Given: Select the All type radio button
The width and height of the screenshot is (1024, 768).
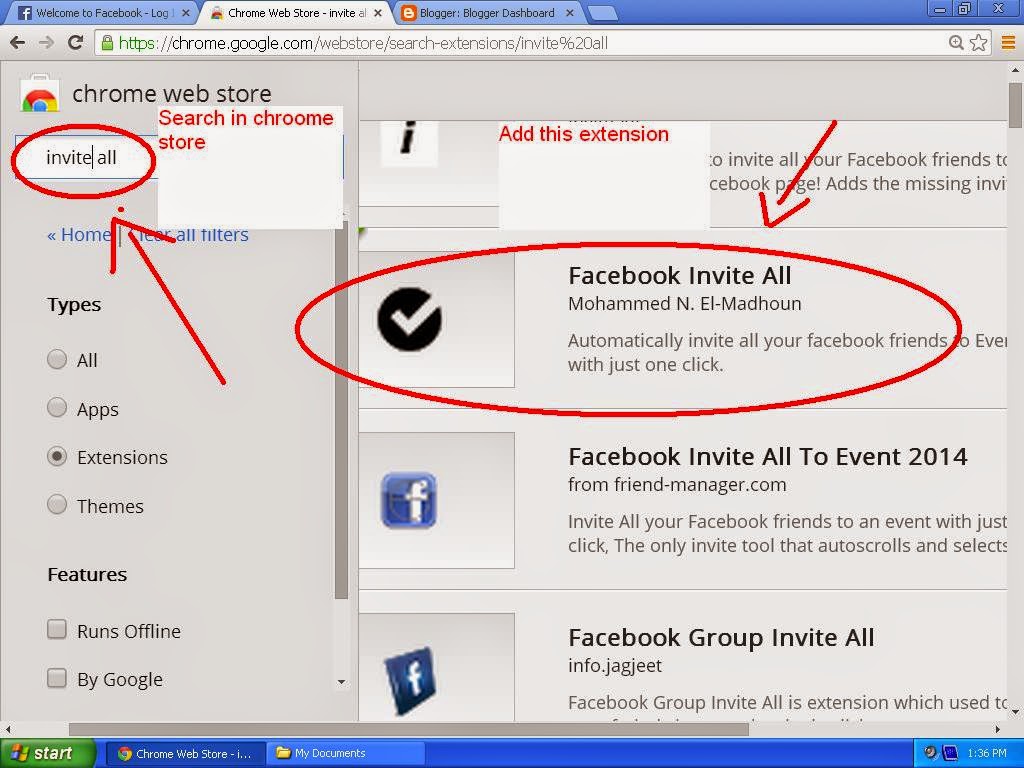Looking at the screenshot, I should pyautogui.click(x=57, y=359).
